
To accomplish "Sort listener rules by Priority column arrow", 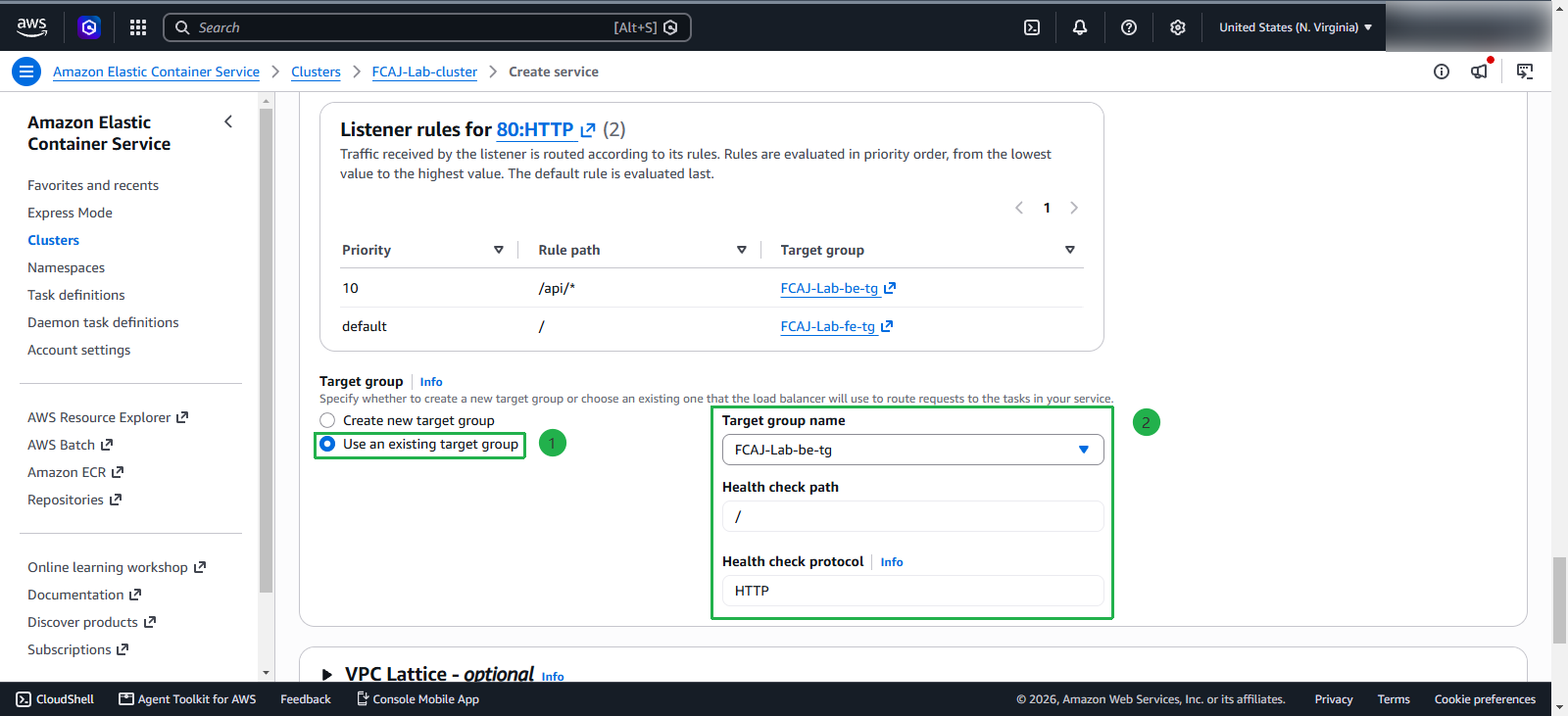I will click(x=499, y=250).
